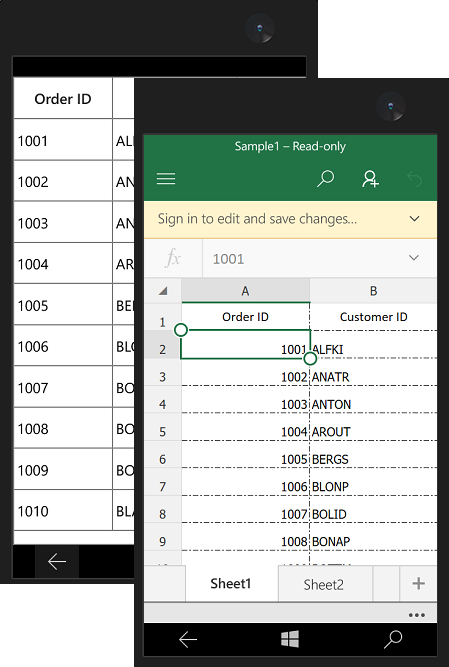Open the hamburger menu in Excel

(166, 179)
